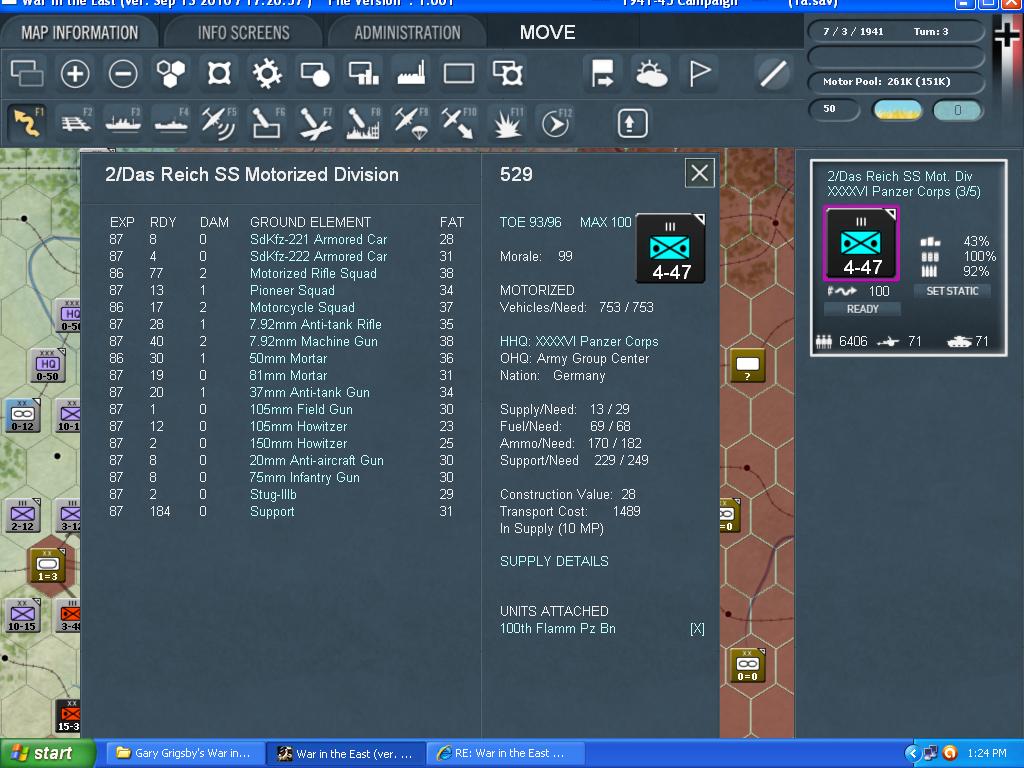Select F6 bomb unit mode icon

point(267,123)
